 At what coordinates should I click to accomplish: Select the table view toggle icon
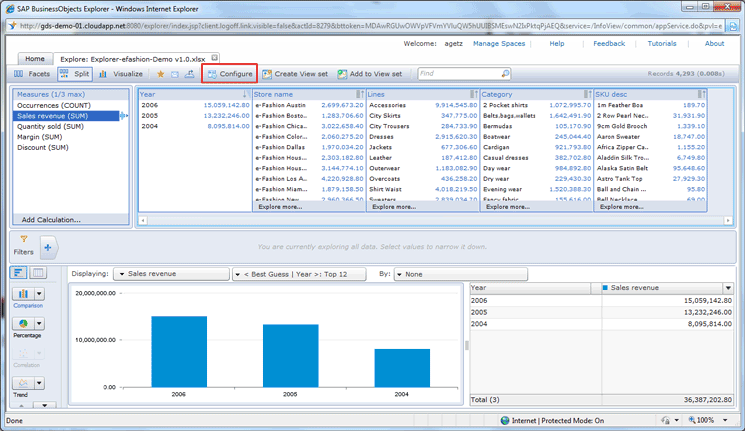point(38,272)
